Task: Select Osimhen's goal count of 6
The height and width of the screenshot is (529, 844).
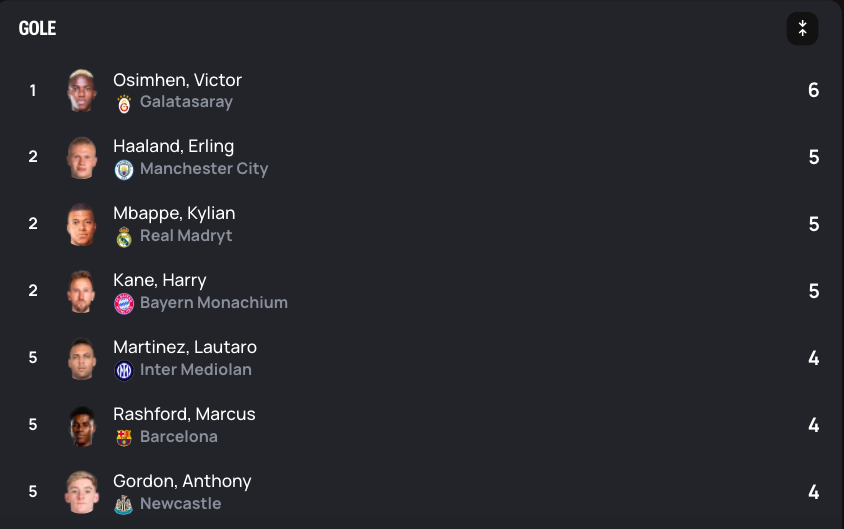Action: [x=813, y=91]
